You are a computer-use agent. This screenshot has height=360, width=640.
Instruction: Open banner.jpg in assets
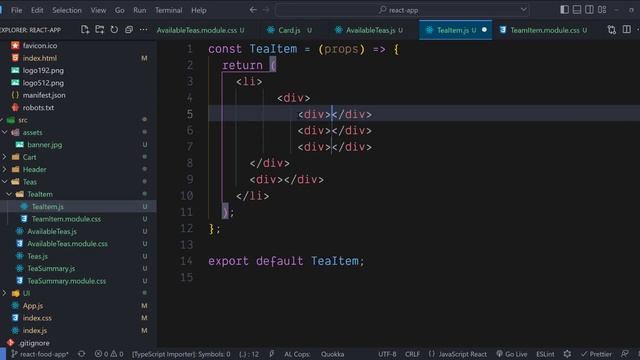click(44, 145)
